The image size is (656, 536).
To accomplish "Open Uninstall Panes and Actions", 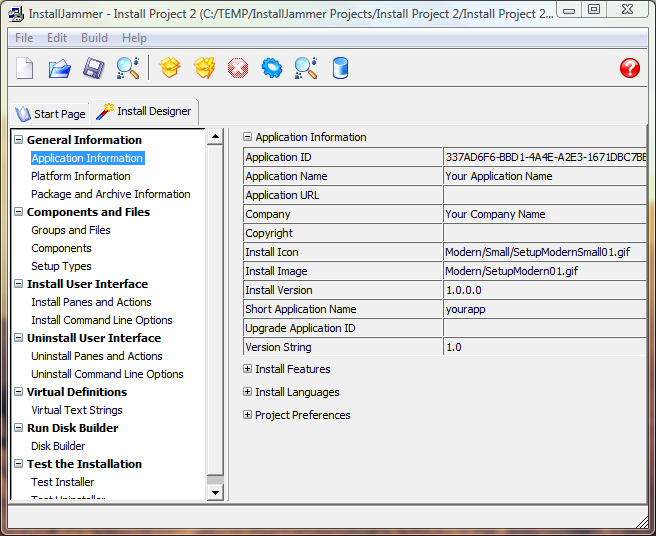I will (97, 356).
